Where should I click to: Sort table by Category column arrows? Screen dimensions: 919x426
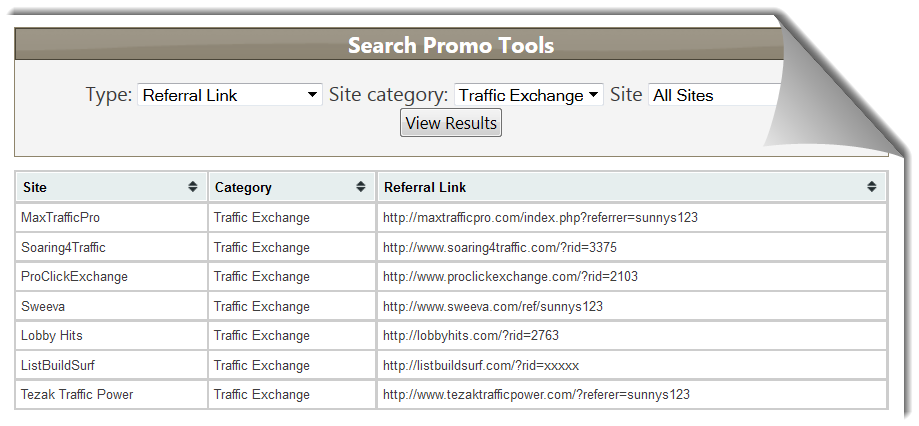pyautogui.click(x=361, y=187)
